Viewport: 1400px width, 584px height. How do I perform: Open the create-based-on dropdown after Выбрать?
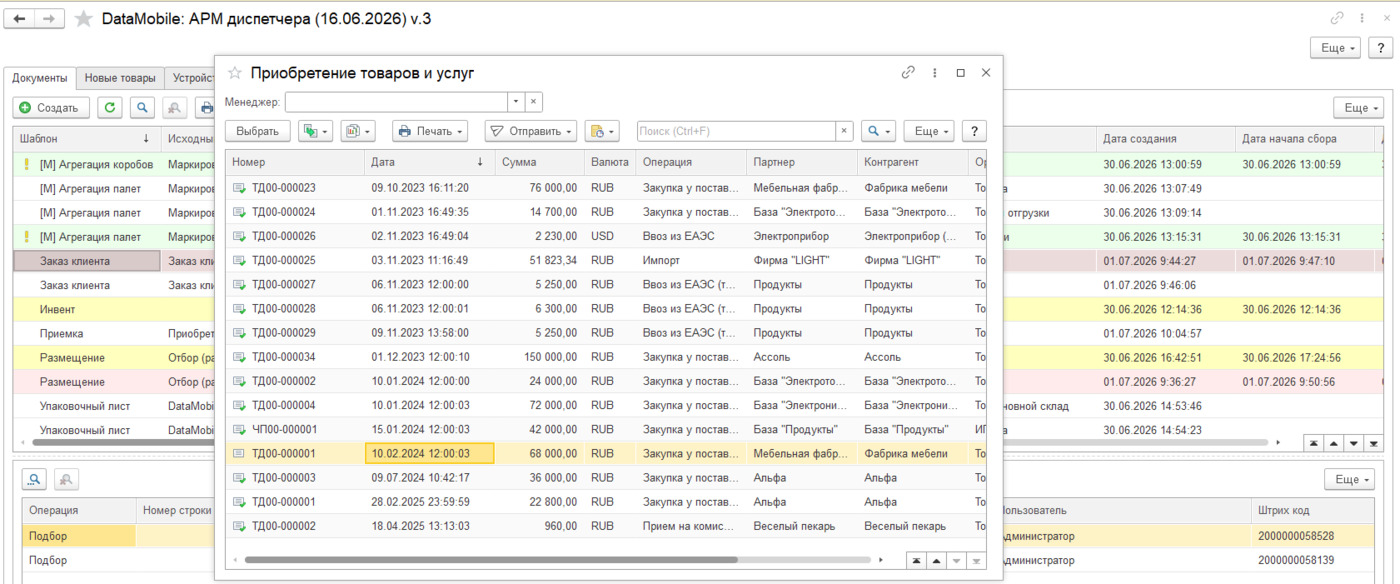click(x=315, y=131)
